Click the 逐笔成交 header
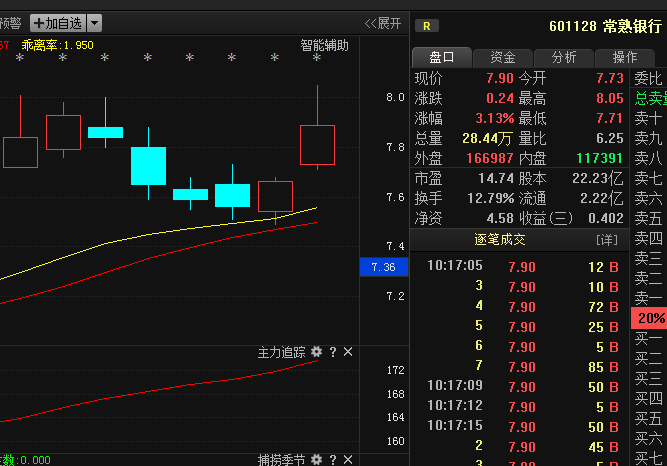This screenshot has width=667, height=466. (500, 240)
